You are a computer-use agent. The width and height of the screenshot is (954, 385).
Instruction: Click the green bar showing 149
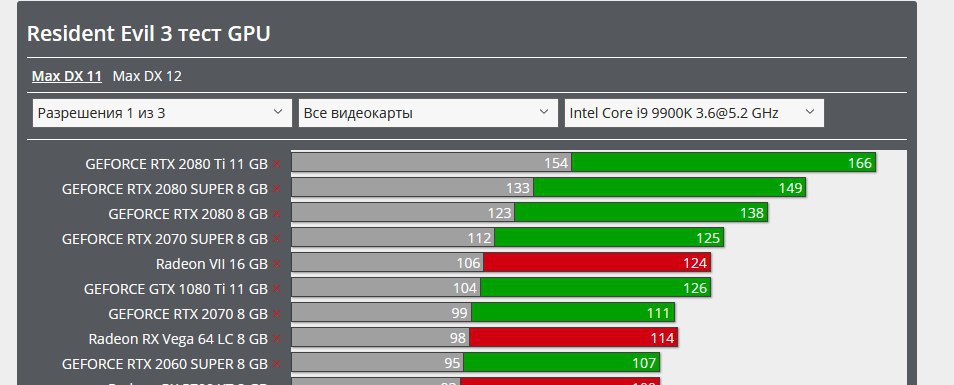click(x=669, y=187)
